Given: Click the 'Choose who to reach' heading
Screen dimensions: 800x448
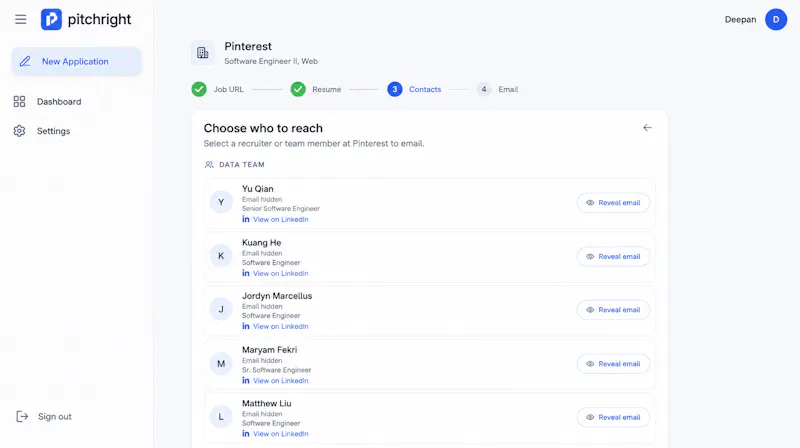Looking at the screenshot, I should pyautogui.click(x=263, y=128).
